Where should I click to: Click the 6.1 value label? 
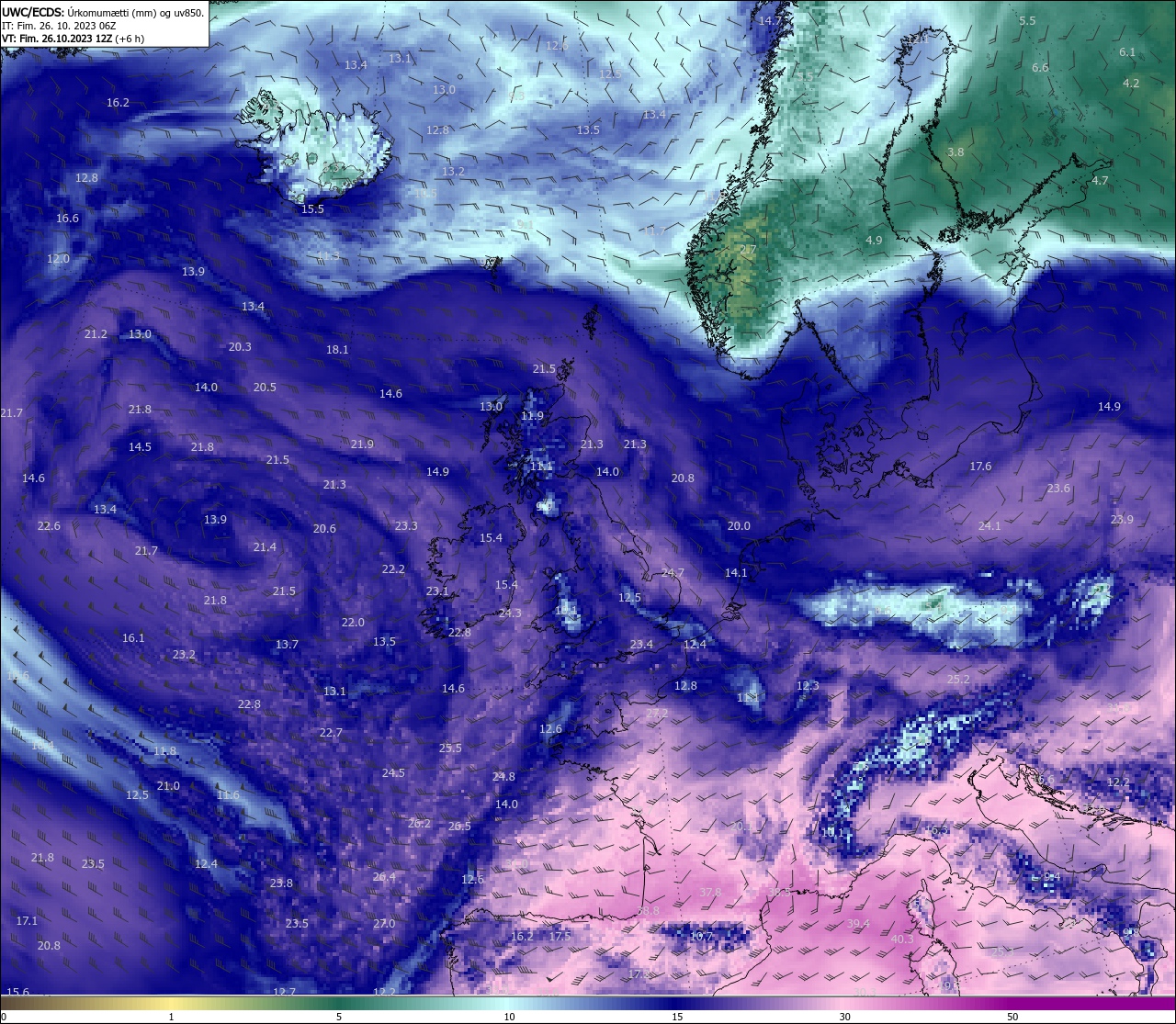pyautogui.click(x=1127, y=52)
